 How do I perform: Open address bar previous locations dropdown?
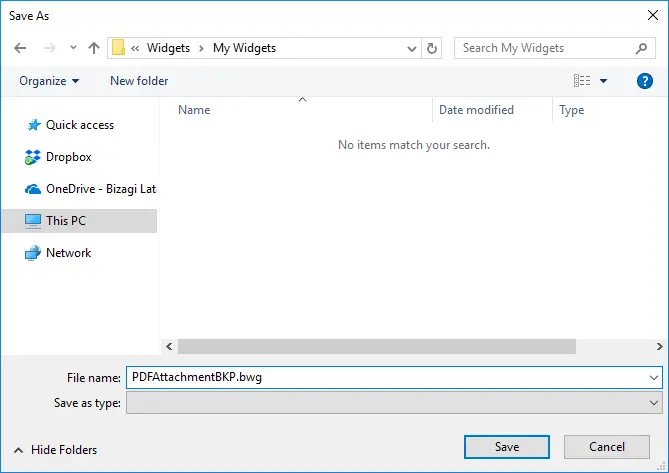tap(412, 48)
